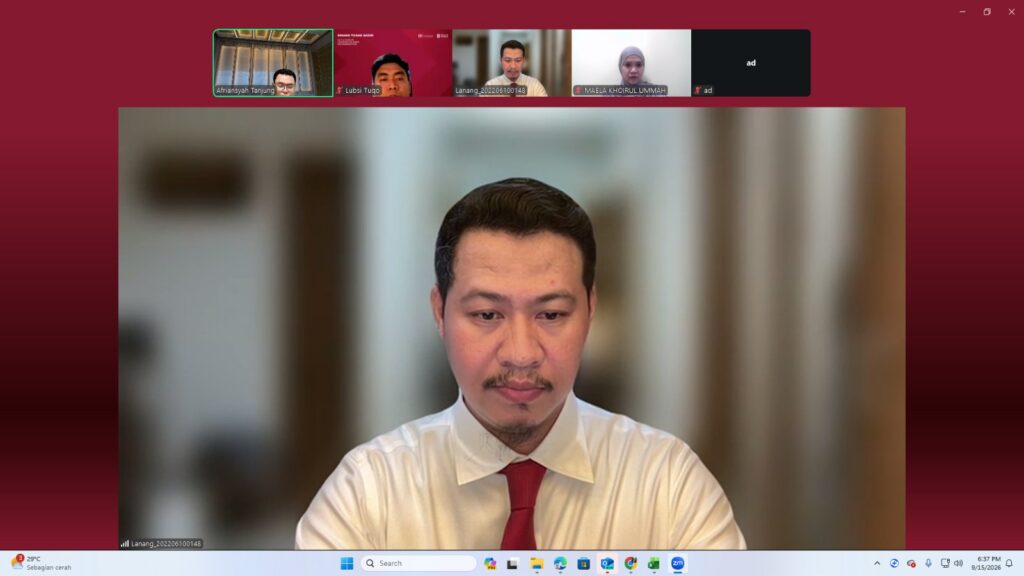This screenshot has height=576, width=1024.
Task: Select Lubsi Tuqo's video thumbnail
Action: (392, 63)
